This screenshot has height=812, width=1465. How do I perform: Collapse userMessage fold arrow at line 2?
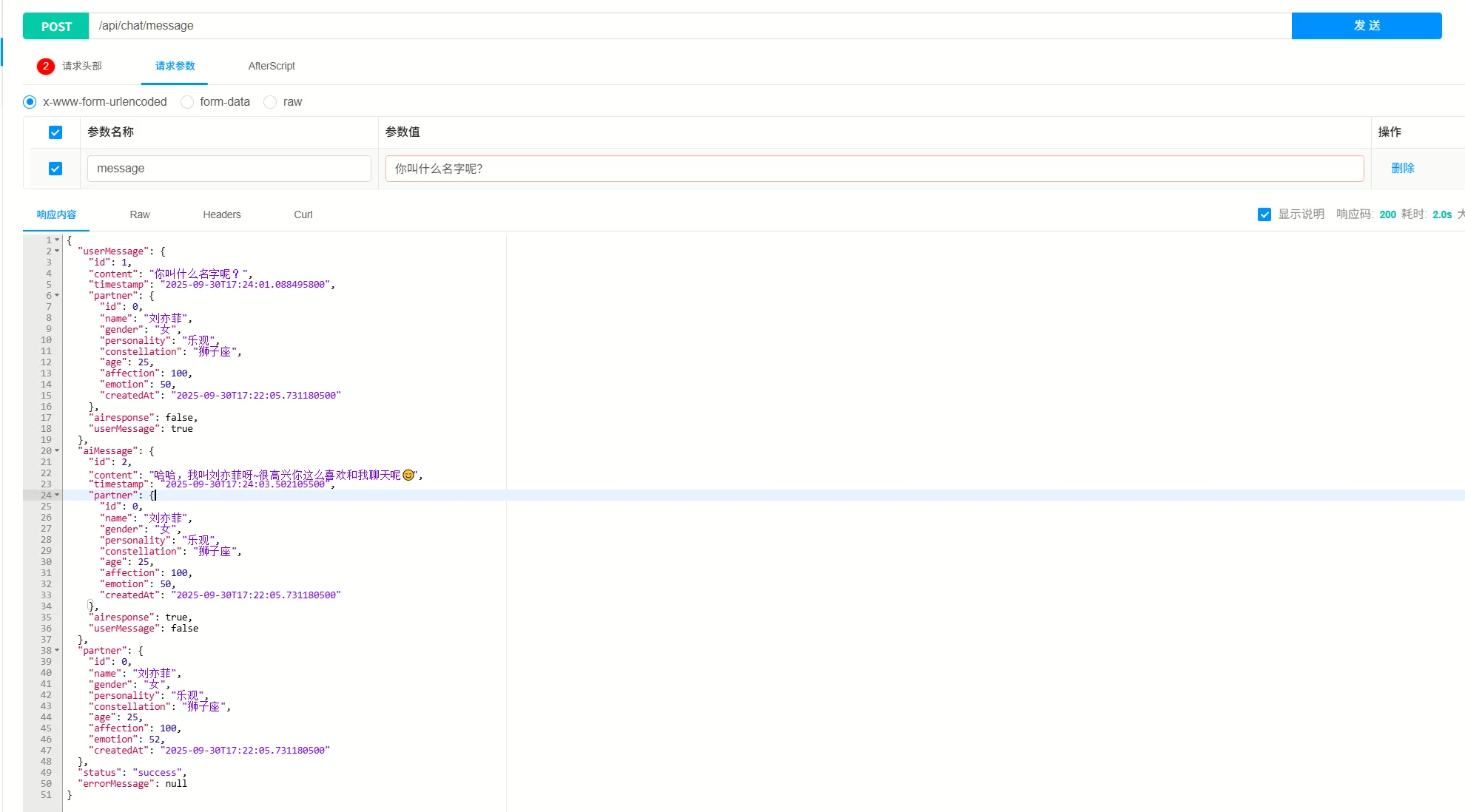click(57, 251)
